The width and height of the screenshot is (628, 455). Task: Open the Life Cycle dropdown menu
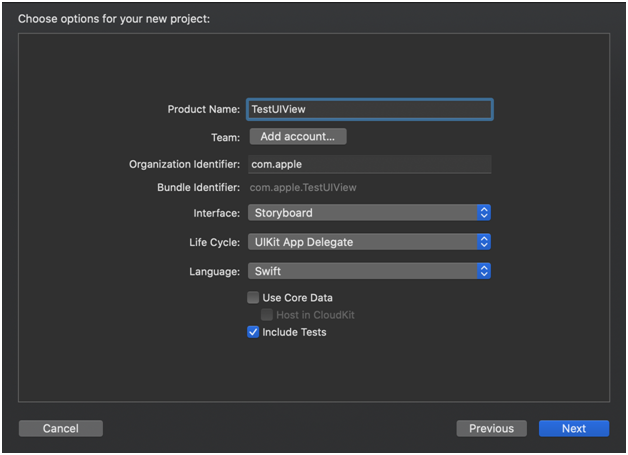click(x=369, y=242)
